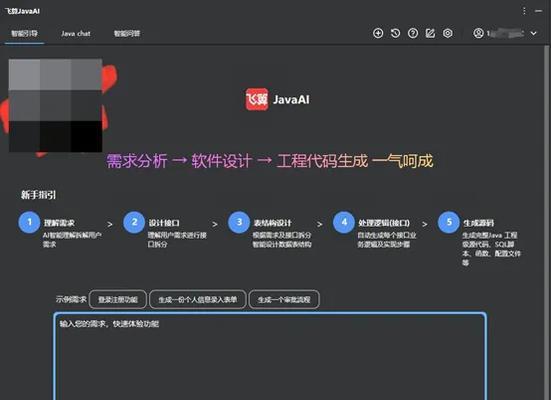Image resolution: width=551 pixels, height=400 pixels.
Task: Click the 生成源码 step title
Action: [478, 223]
